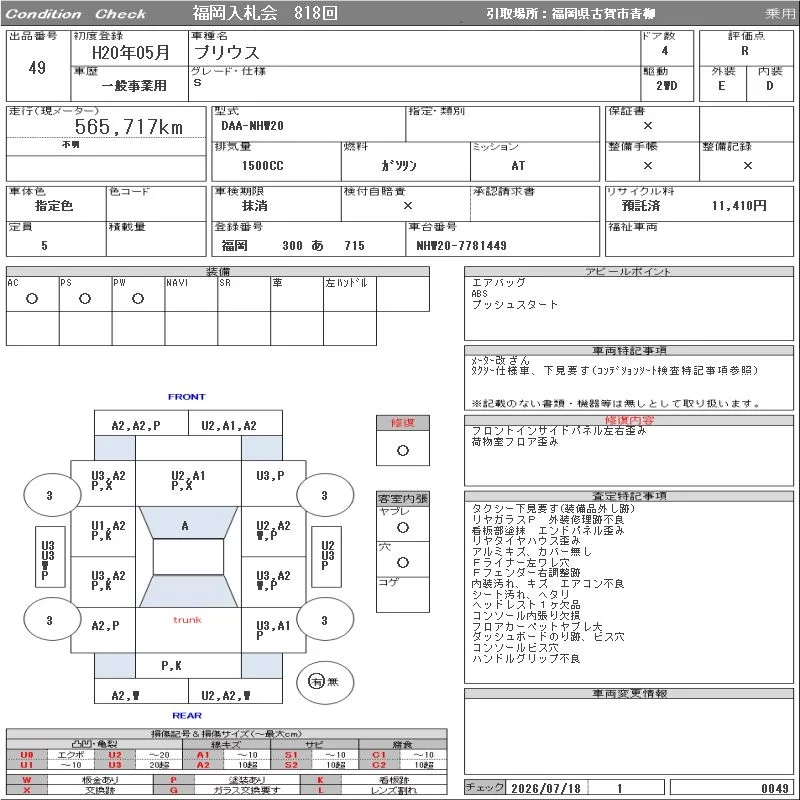This screenshot has height=800, width=800.
Task: Click the trunk label on car diagram
Action: click(187, 620)
